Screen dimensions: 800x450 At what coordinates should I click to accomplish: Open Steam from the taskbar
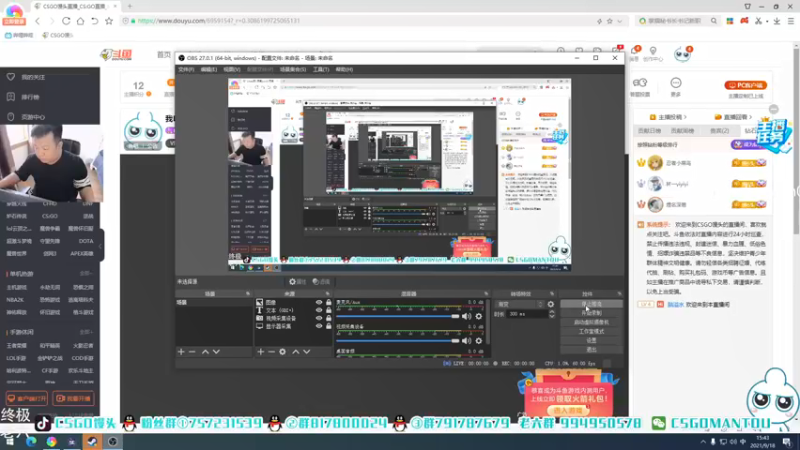click(x=92, y=442)
